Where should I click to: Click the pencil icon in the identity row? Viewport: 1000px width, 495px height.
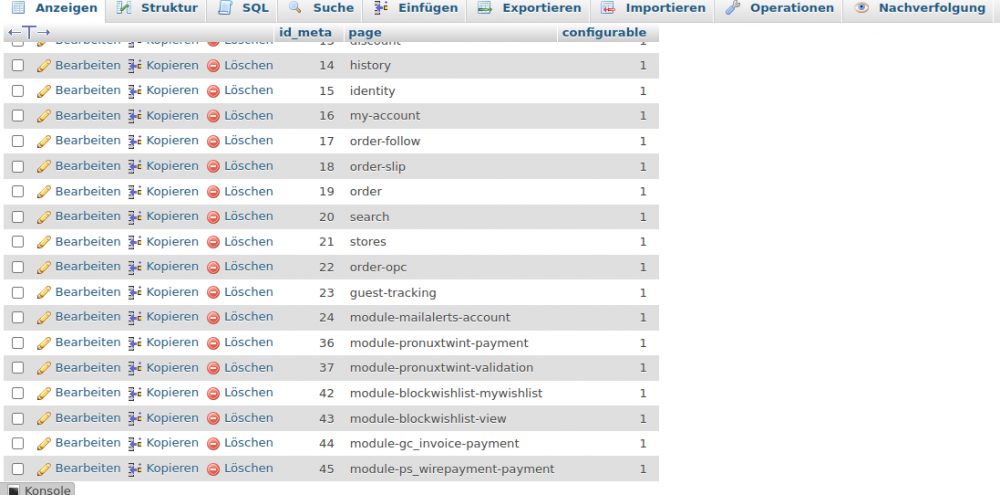[x=43, y=91]
